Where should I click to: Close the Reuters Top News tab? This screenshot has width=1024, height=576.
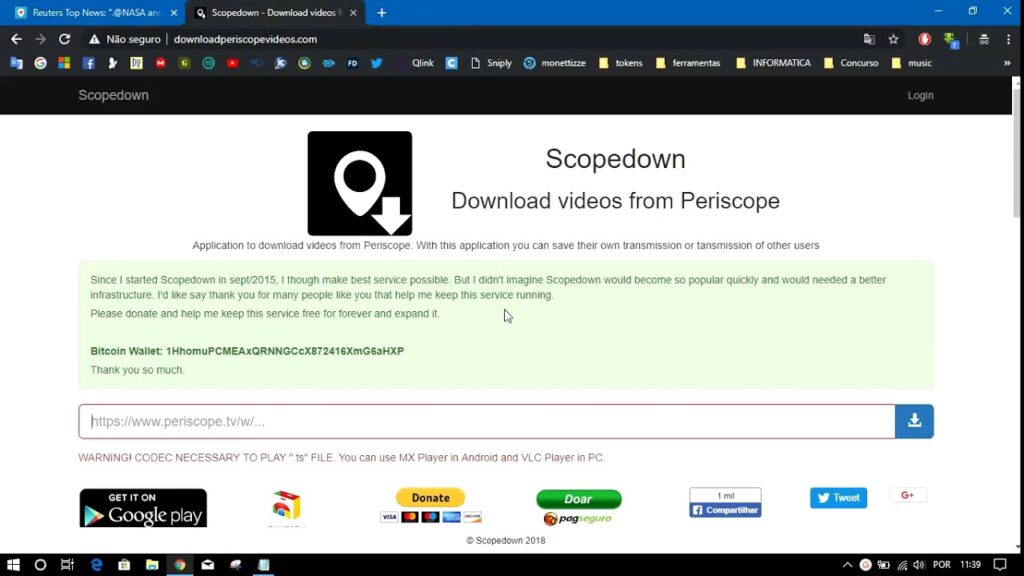click(174, 12)
